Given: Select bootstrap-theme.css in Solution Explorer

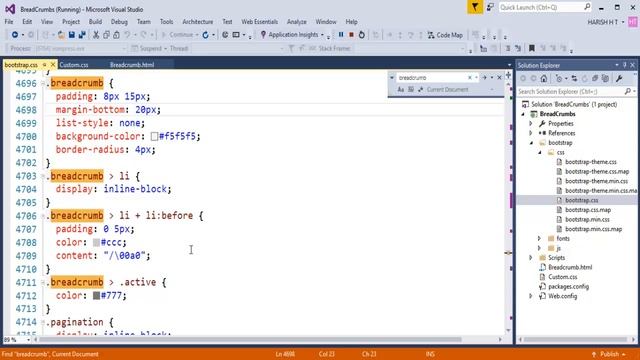Looking at the screenshot, I should (591, 162).
